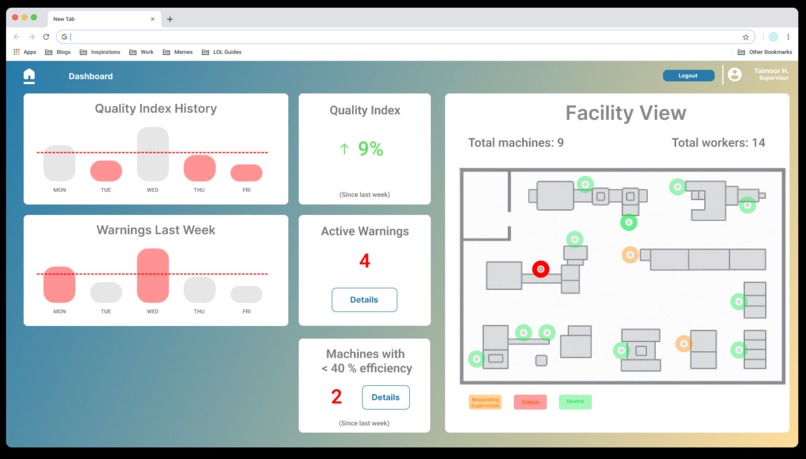This screenshot has height=459, width=806.
Task: Open the Memes bookmark folder
Action: coord(178,52)
